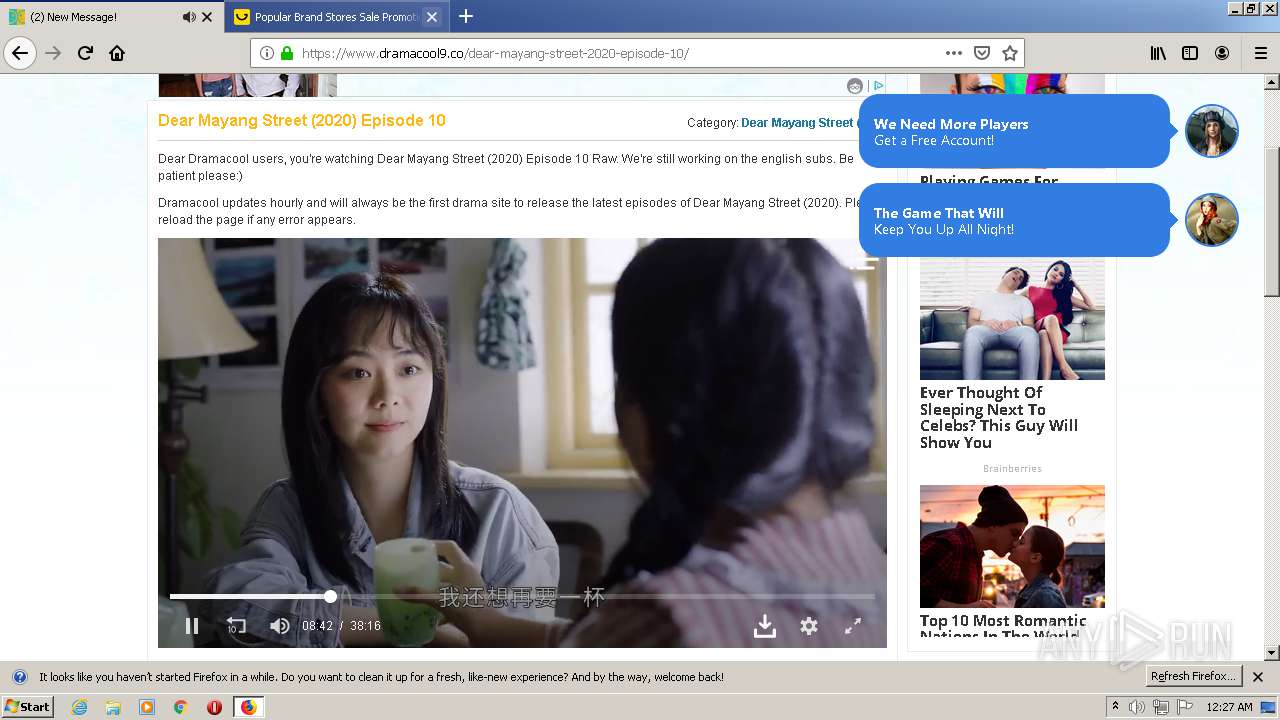The width and height of the screenshot is (1280, 720).
Task: Launch Google Chrome from the taskbar
Action: [x=181, y=707]
